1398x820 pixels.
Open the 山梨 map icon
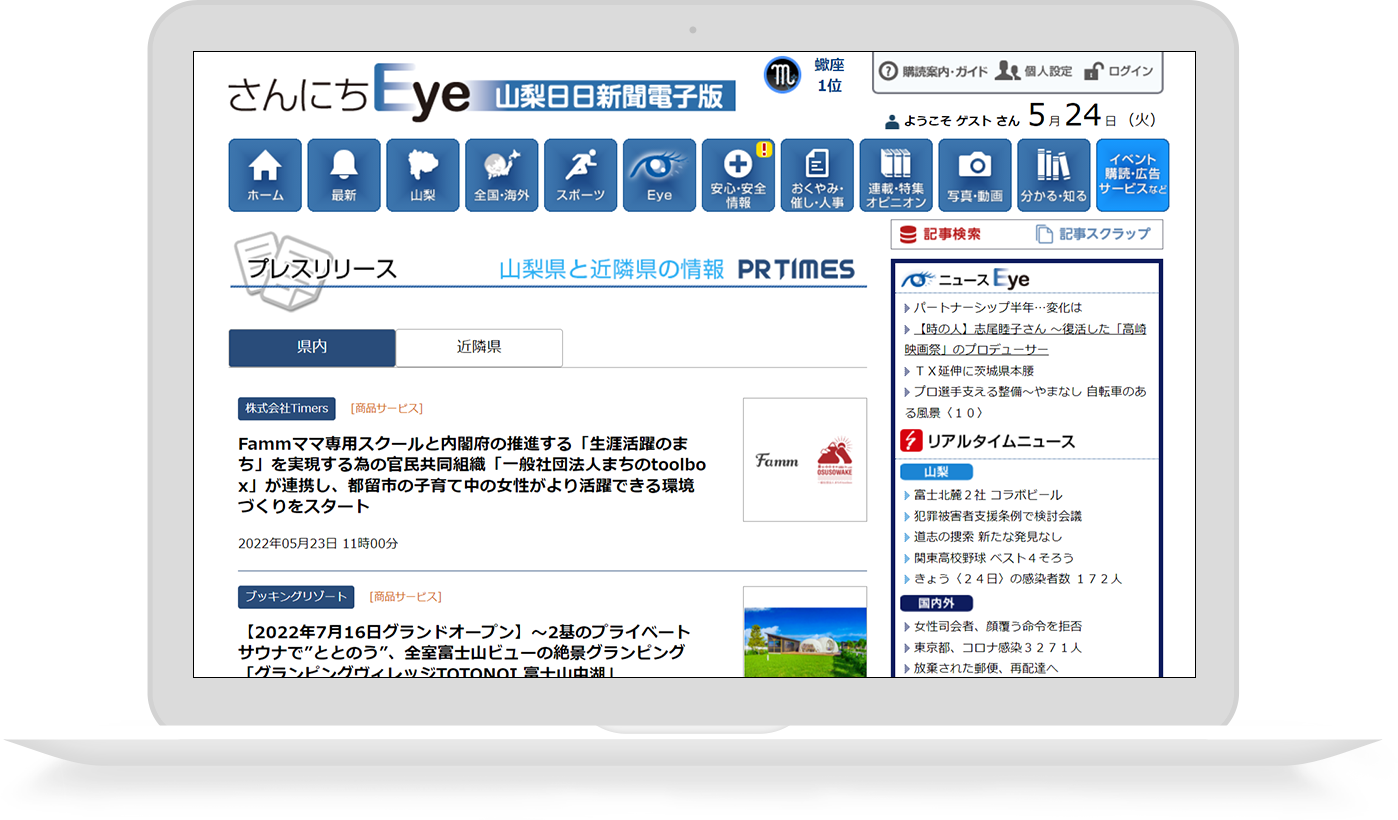pyautogui.click(x=423, y=175)
